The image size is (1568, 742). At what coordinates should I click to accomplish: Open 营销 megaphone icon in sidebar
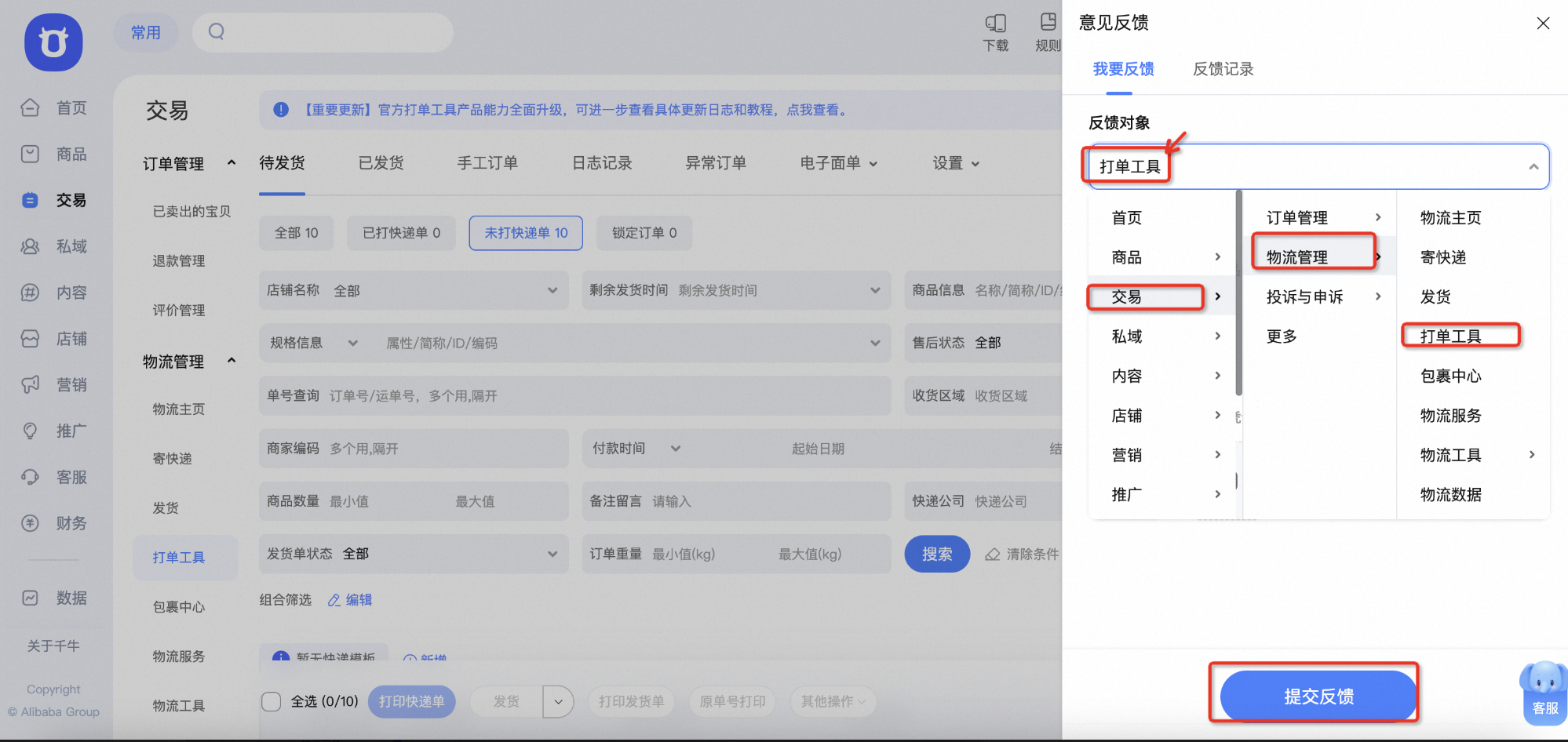pyautogui.click(x=30, y=384)
